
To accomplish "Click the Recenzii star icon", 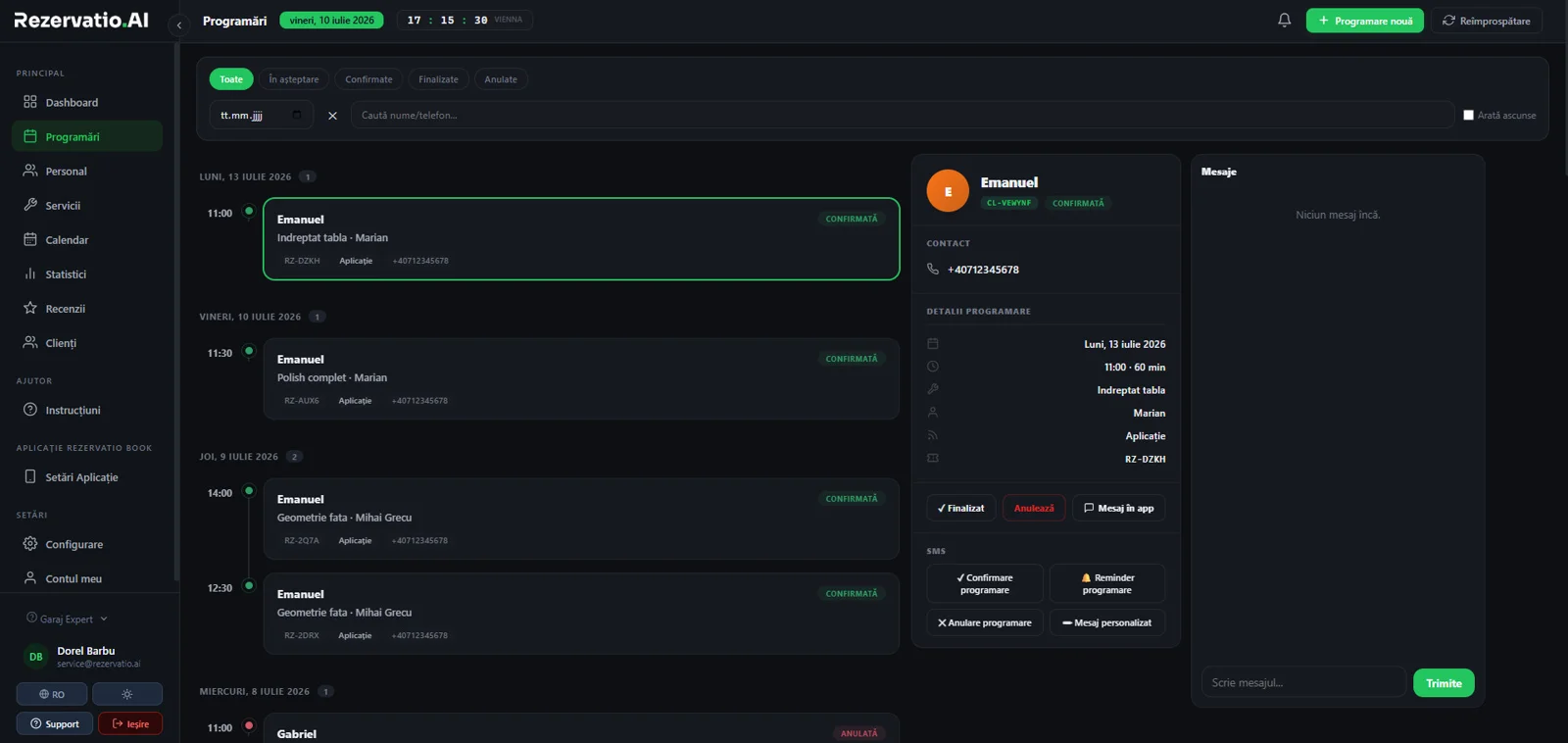I will pos(30,308).
